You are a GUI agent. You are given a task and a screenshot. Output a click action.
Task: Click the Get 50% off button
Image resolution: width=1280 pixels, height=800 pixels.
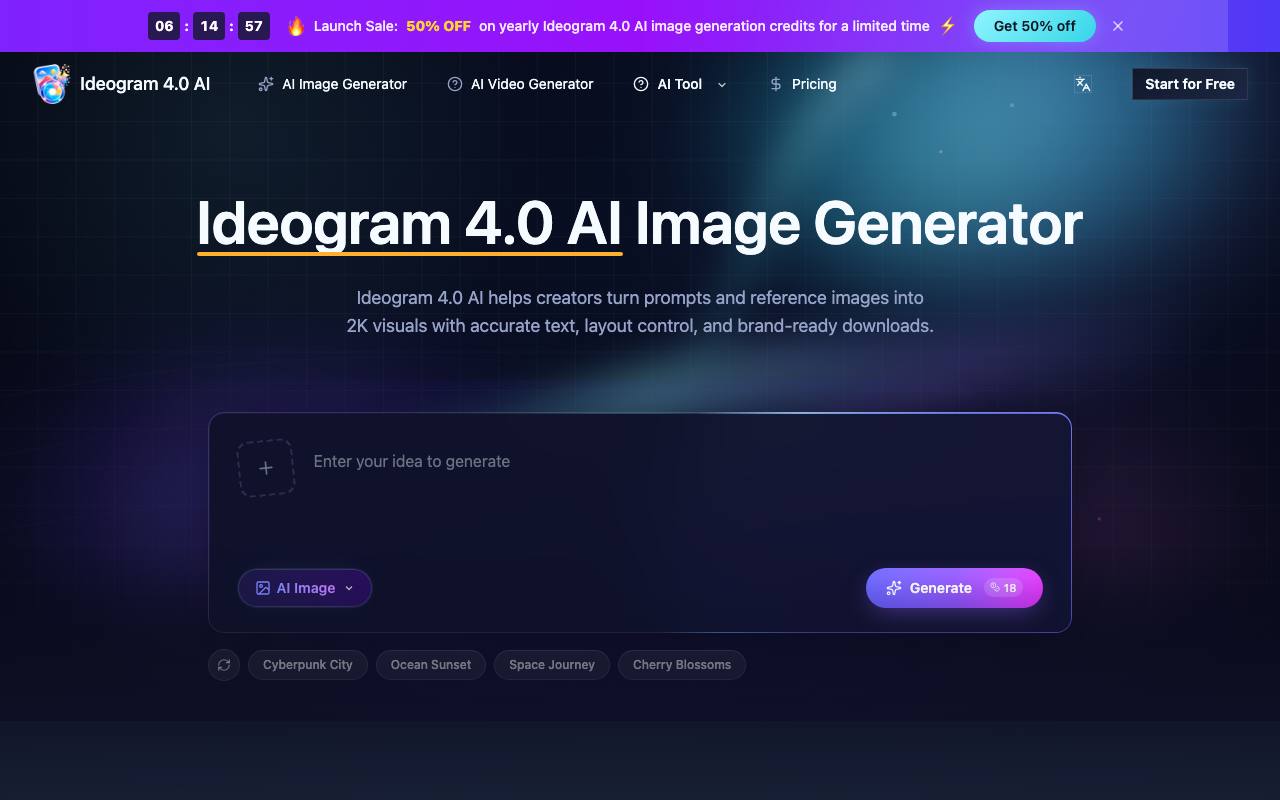[x=1035, y=26]
